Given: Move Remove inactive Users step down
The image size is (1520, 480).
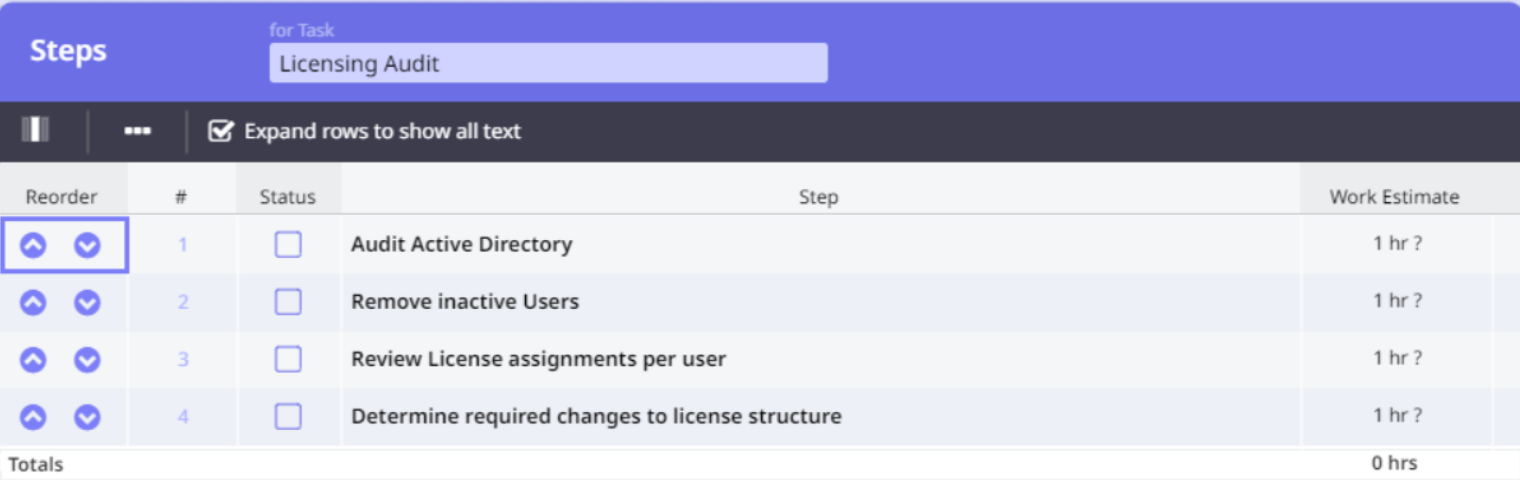Looking at the screenshot, I should click(x=88, y=302).
